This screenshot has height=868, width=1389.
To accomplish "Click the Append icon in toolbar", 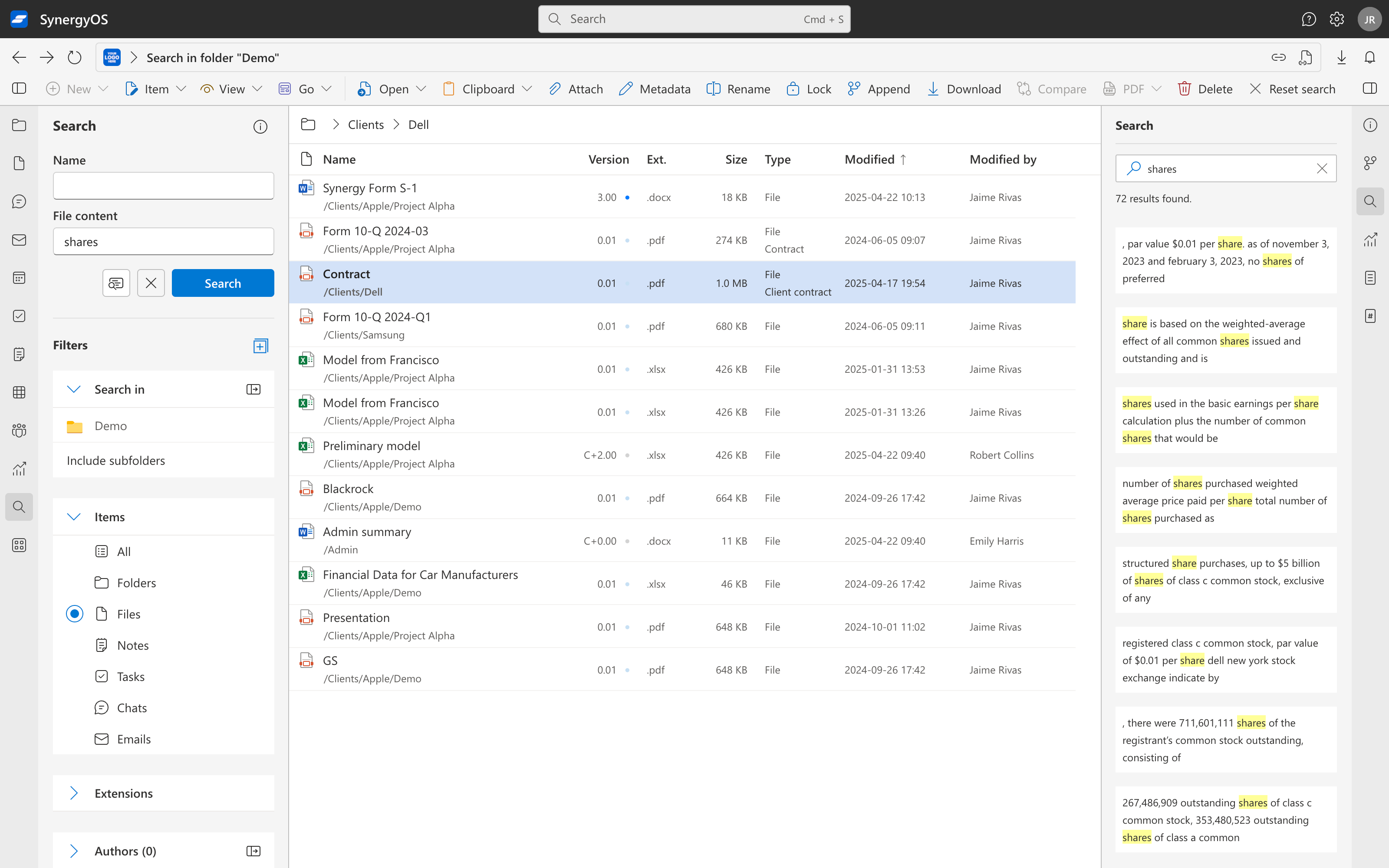I will point(853,89).
